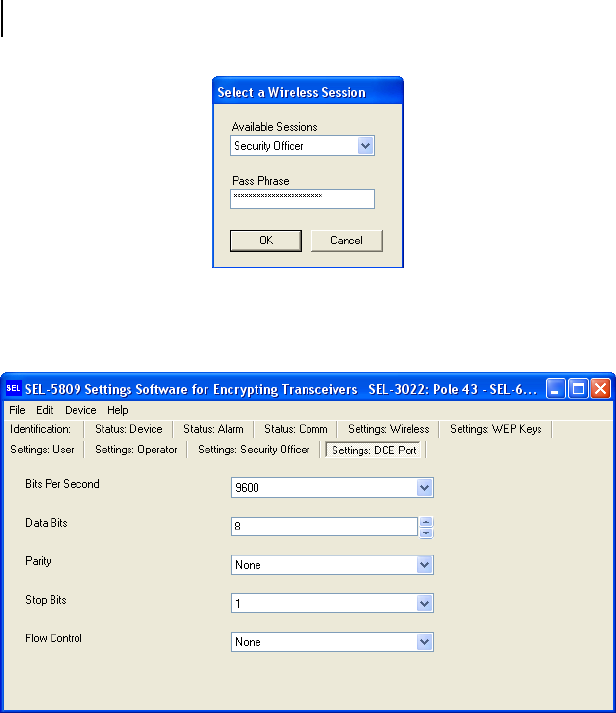Image resolution: width=616 pixels, height=713 pixels.
Task: Click the Pass Phrase label
Action: click(x=261, y=181)
